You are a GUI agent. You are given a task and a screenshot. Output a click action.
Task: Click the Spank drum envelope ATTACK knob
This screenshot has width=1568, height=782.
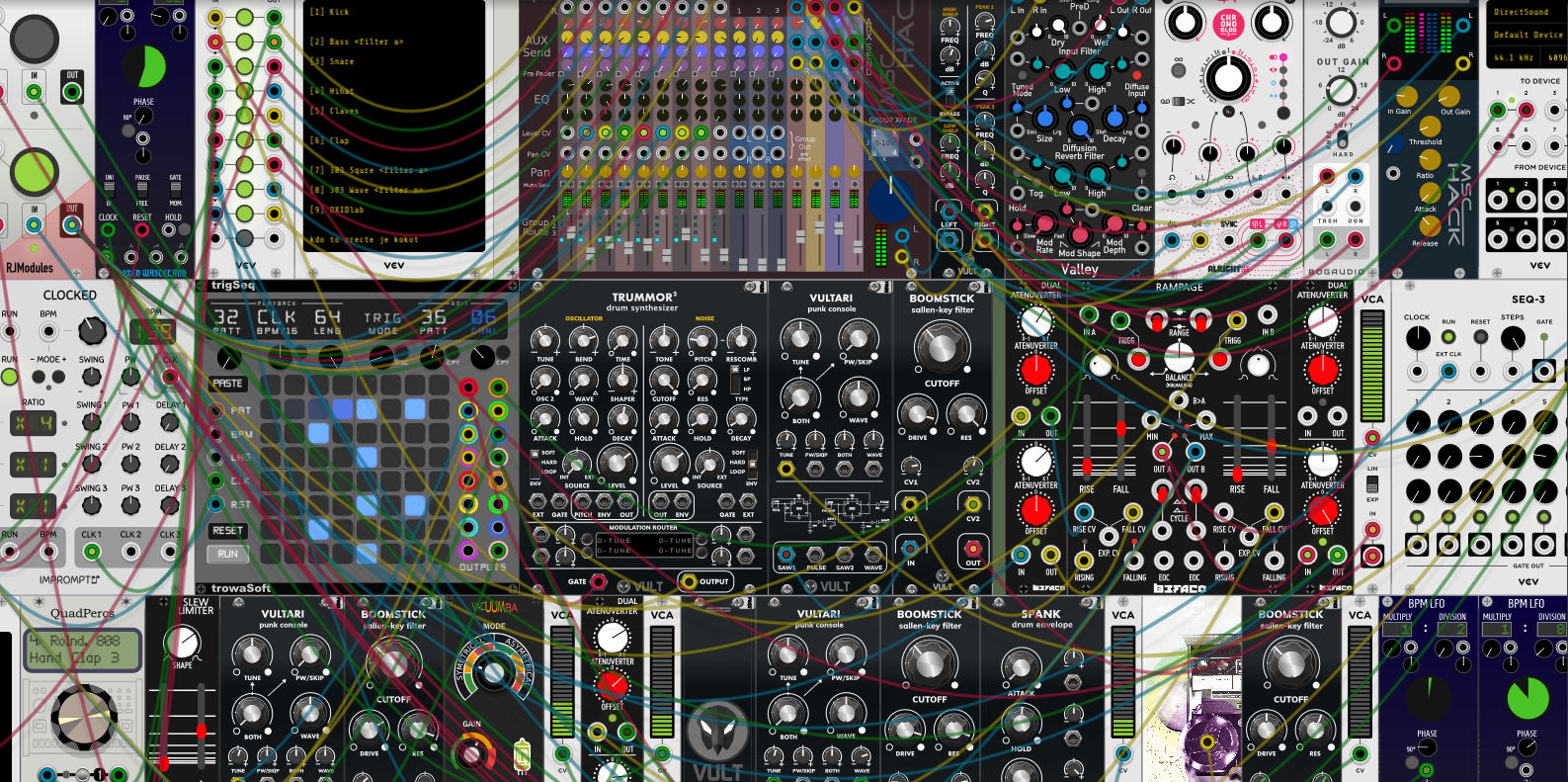point(1021,668)
